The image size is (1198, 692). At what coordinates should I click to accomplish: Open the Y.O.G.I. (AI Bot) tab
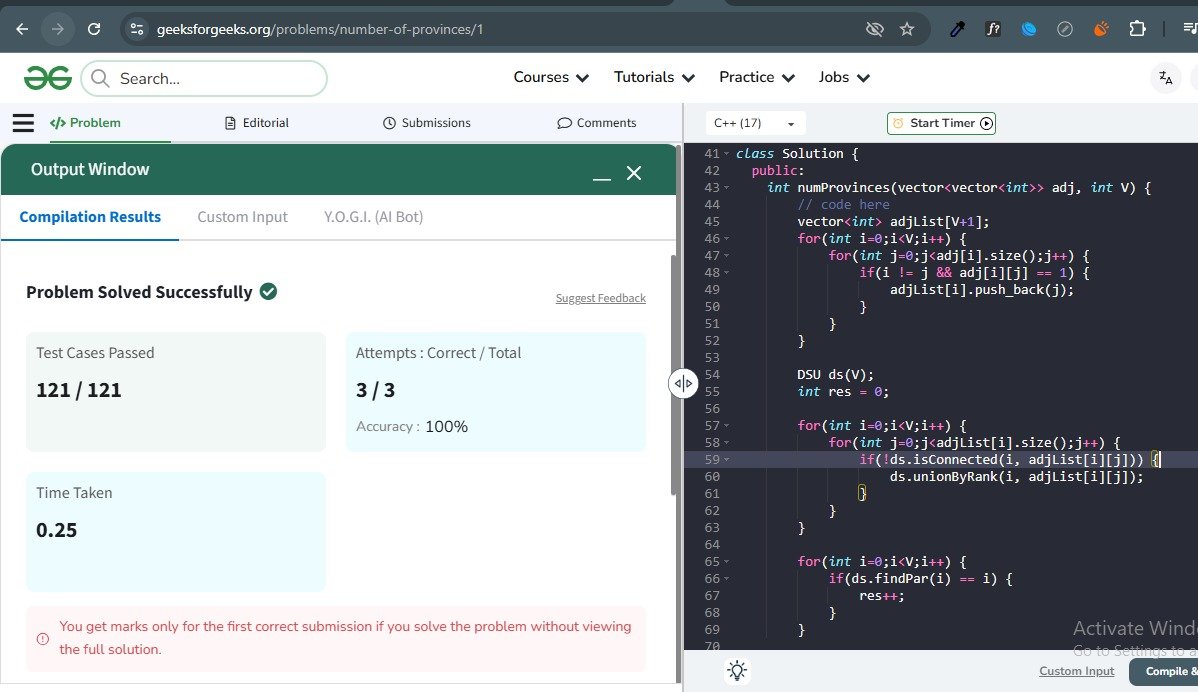(x=374, y=217)
